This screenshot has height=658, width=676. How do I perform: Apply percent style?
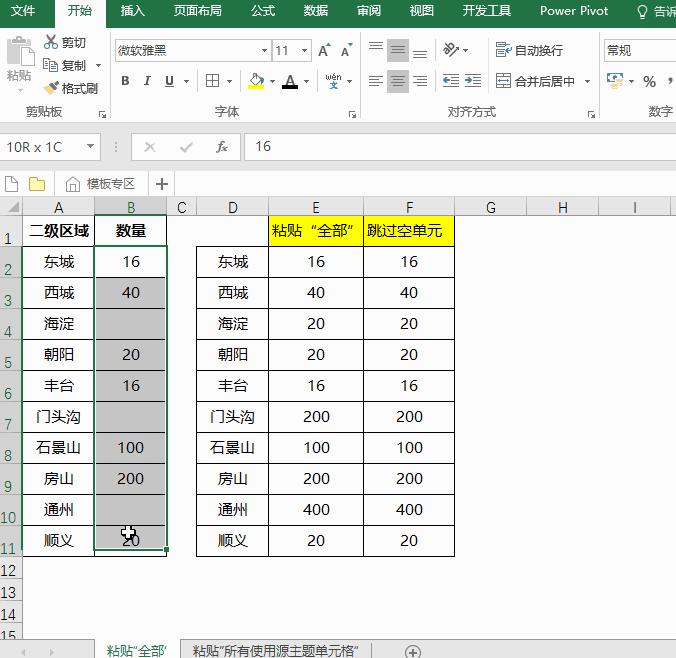649,81
